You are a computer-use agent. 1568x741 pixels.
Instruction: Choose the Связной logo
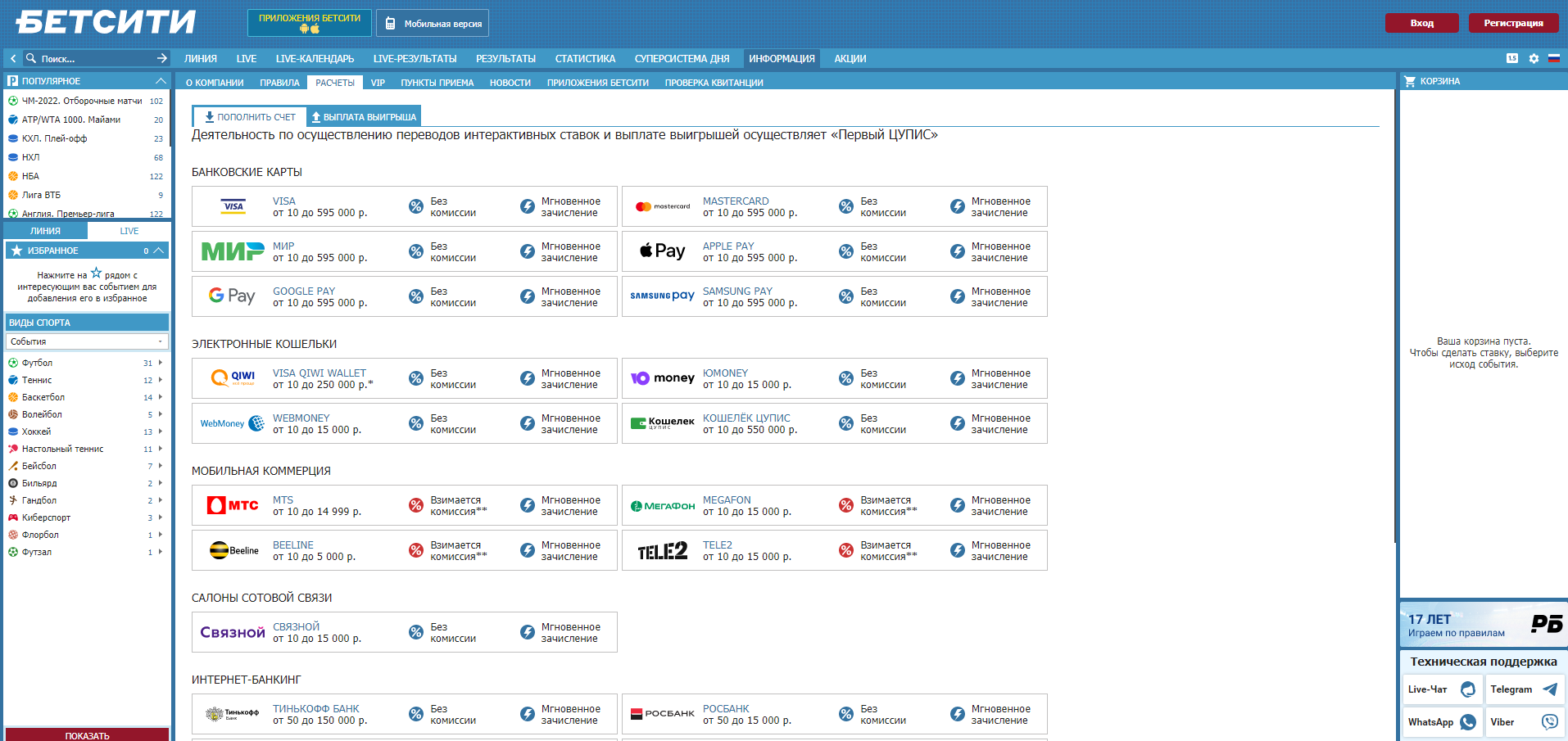click(x=233, y=632)
